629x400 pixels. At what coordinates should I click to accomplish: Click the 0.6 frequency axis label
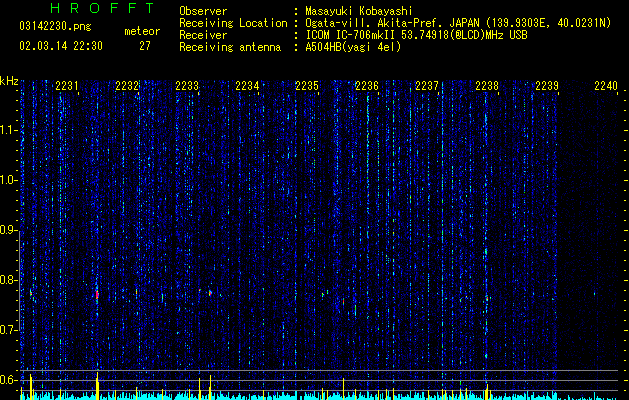tap(9, 380)
